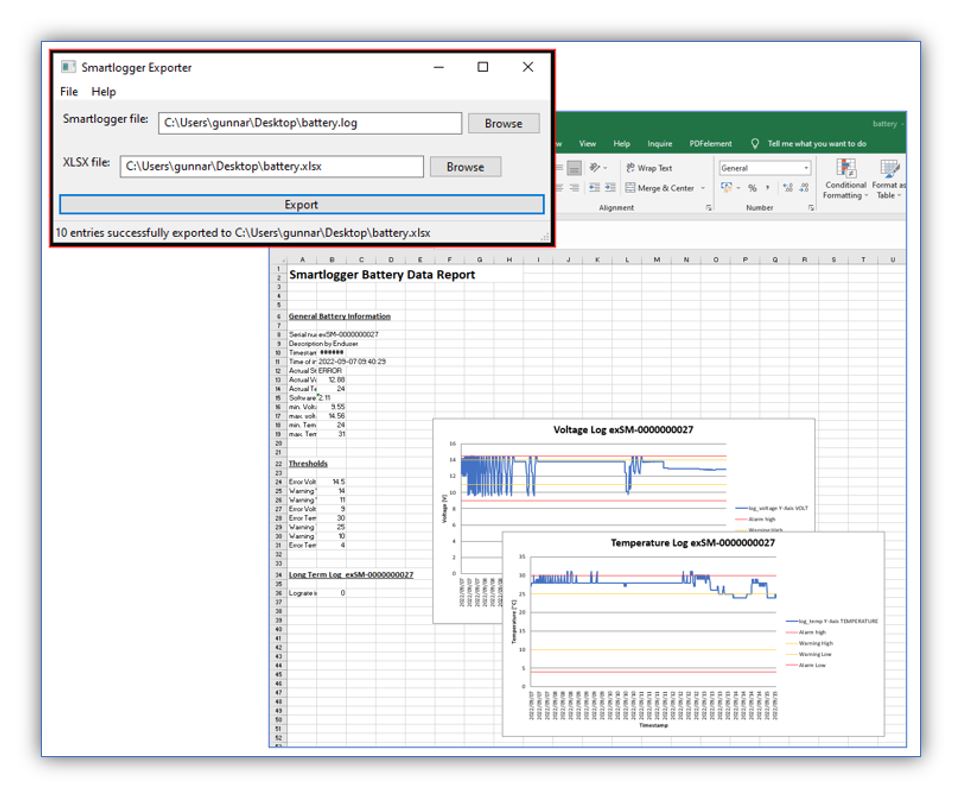This screenshot has height=787, width=961.
Task: Open the Alignment dialog launcher
Action: [709, 208]
